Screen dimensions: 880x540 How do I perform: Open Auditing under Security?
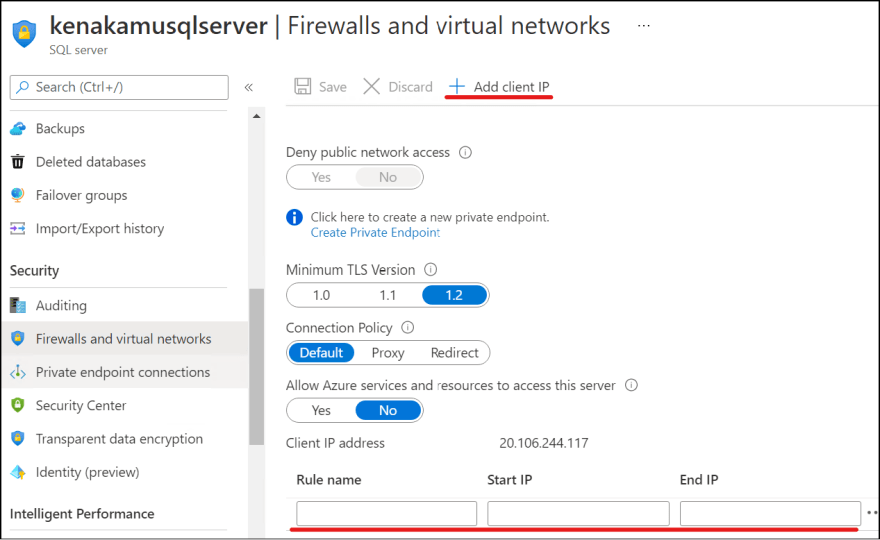[61, 305]
